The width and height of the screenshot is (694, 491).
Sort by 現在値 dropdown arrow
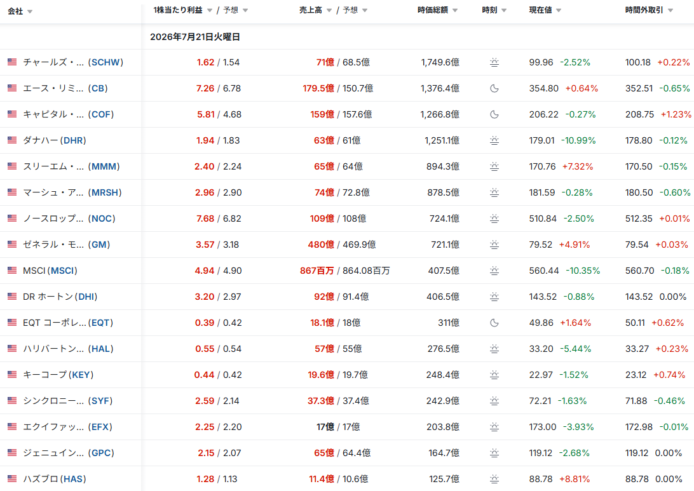click(559, 10)
